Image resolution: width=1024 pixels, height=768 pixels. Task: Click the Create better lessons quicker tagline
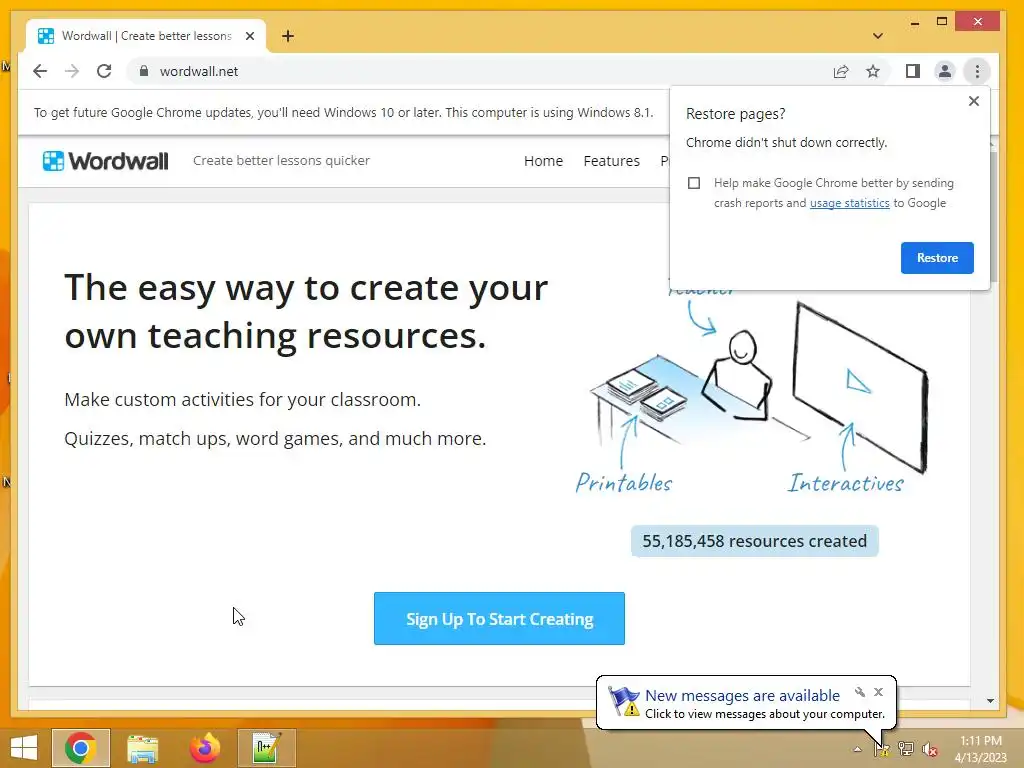[281, 161]
